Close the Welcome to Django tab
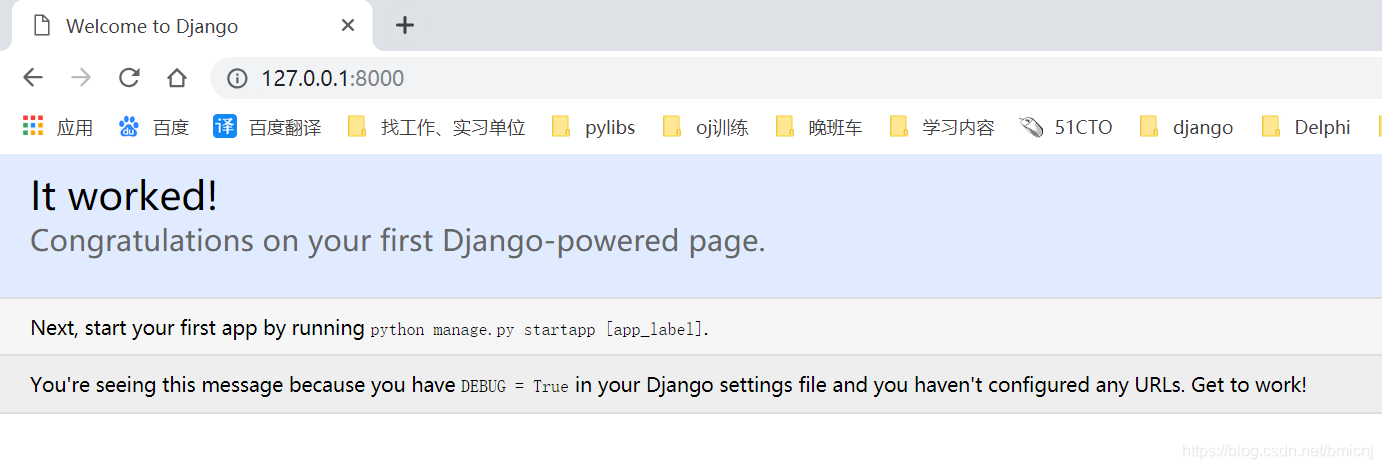The image size is (1382, 469). (x=348, y=25)
